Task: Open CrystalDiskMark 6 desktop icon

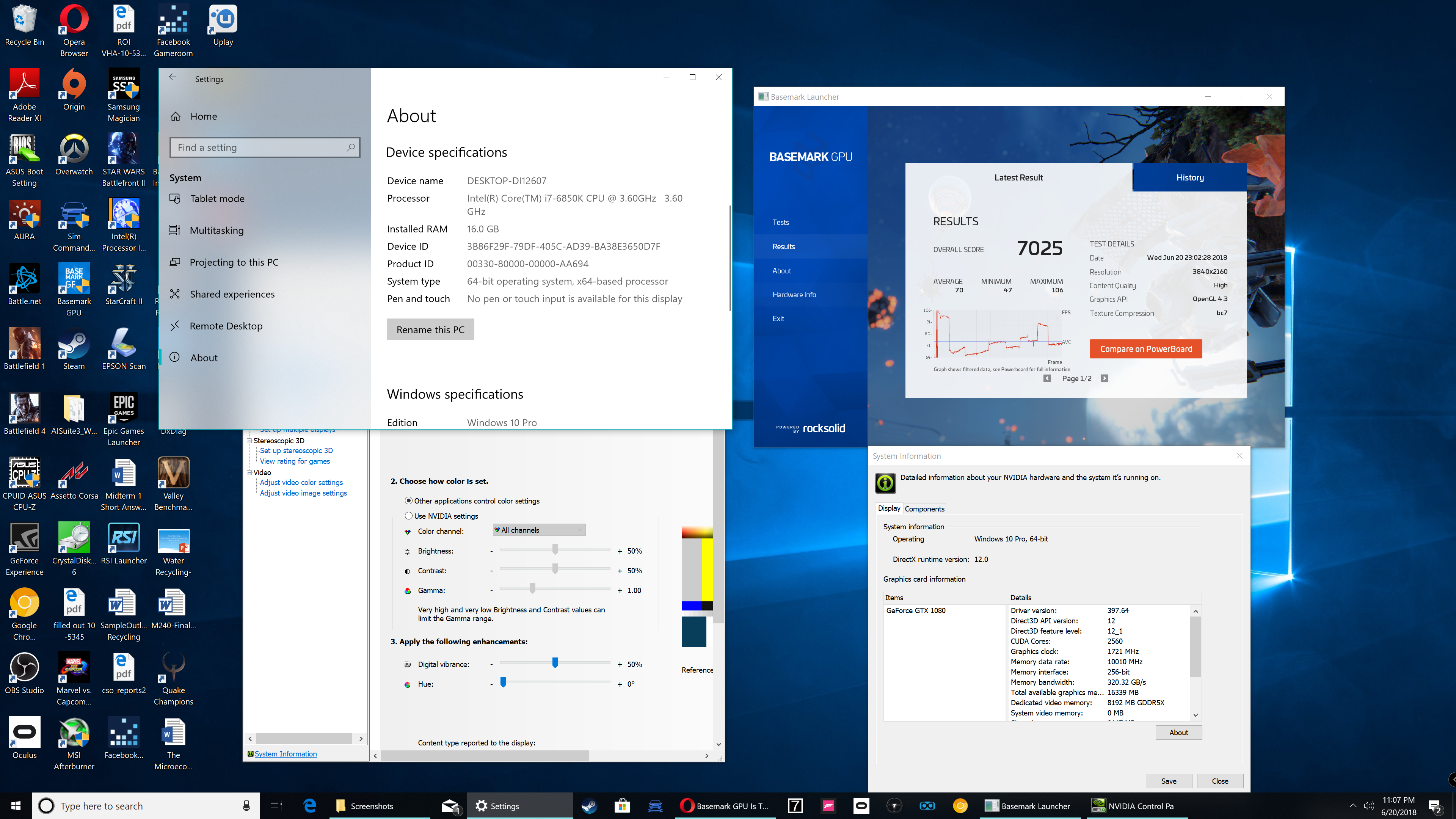Action: click(74, 549)
